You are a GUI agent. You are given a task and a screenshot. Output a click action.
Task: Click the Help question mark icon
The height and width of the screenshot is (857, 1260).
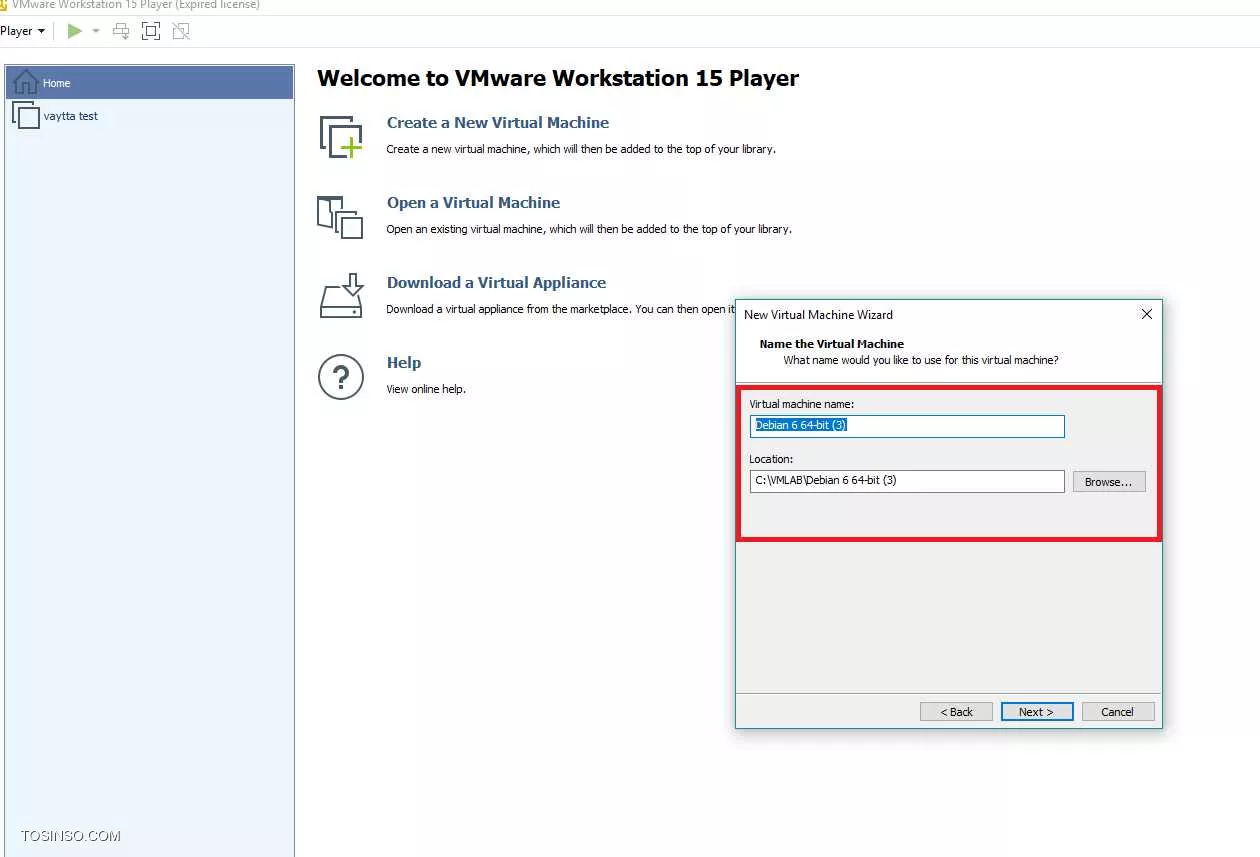(x=340, y=376)
